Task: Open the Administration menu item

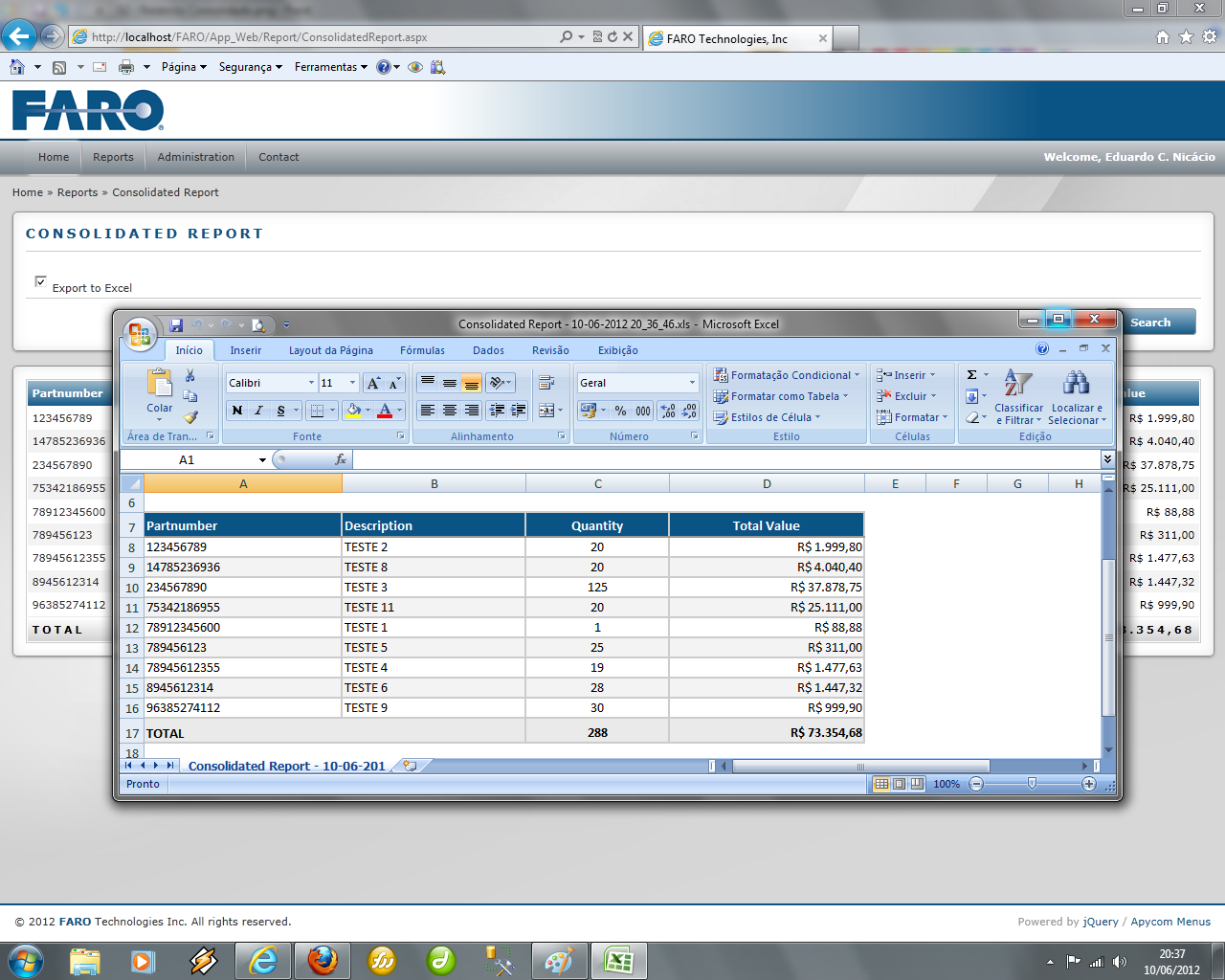Action: pos(195,157)
